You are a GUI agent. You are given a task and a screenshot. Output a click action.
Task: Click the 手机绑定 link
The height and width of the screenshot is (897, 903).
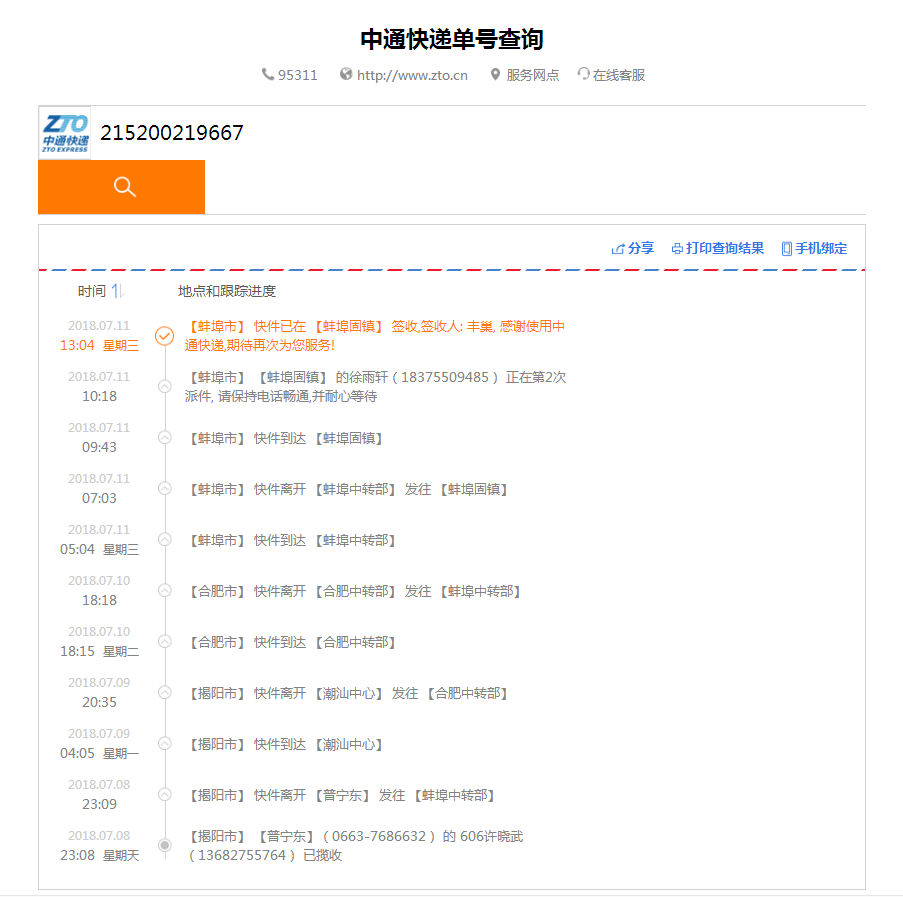821,248
